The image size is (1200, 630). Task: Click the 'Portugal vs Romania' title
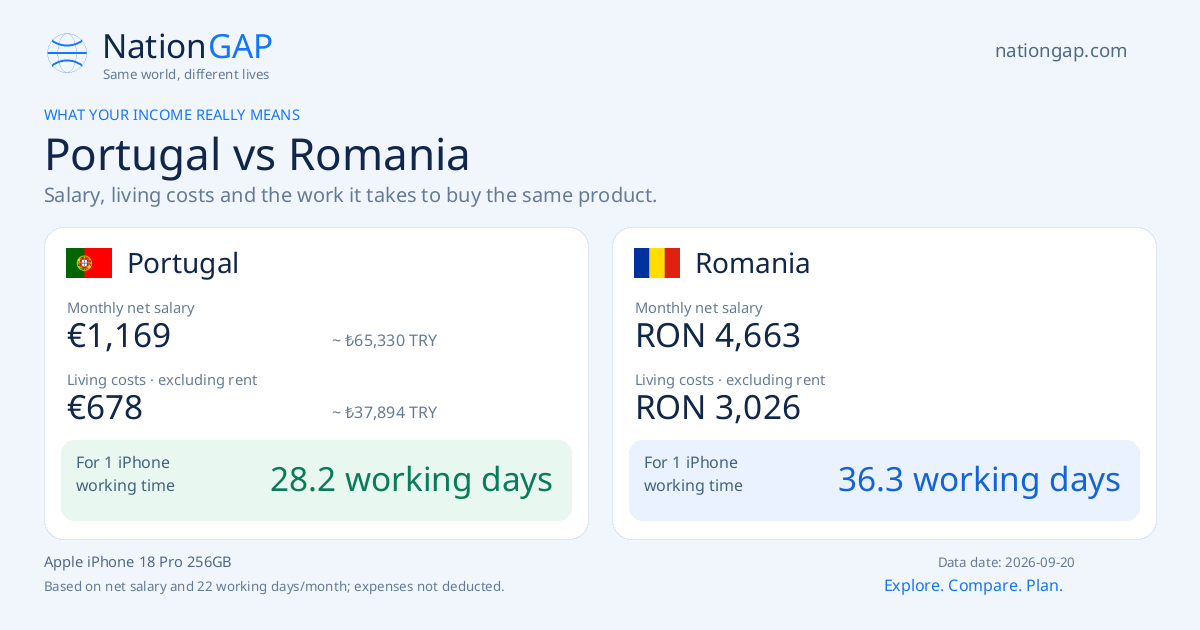click(257, 155)
